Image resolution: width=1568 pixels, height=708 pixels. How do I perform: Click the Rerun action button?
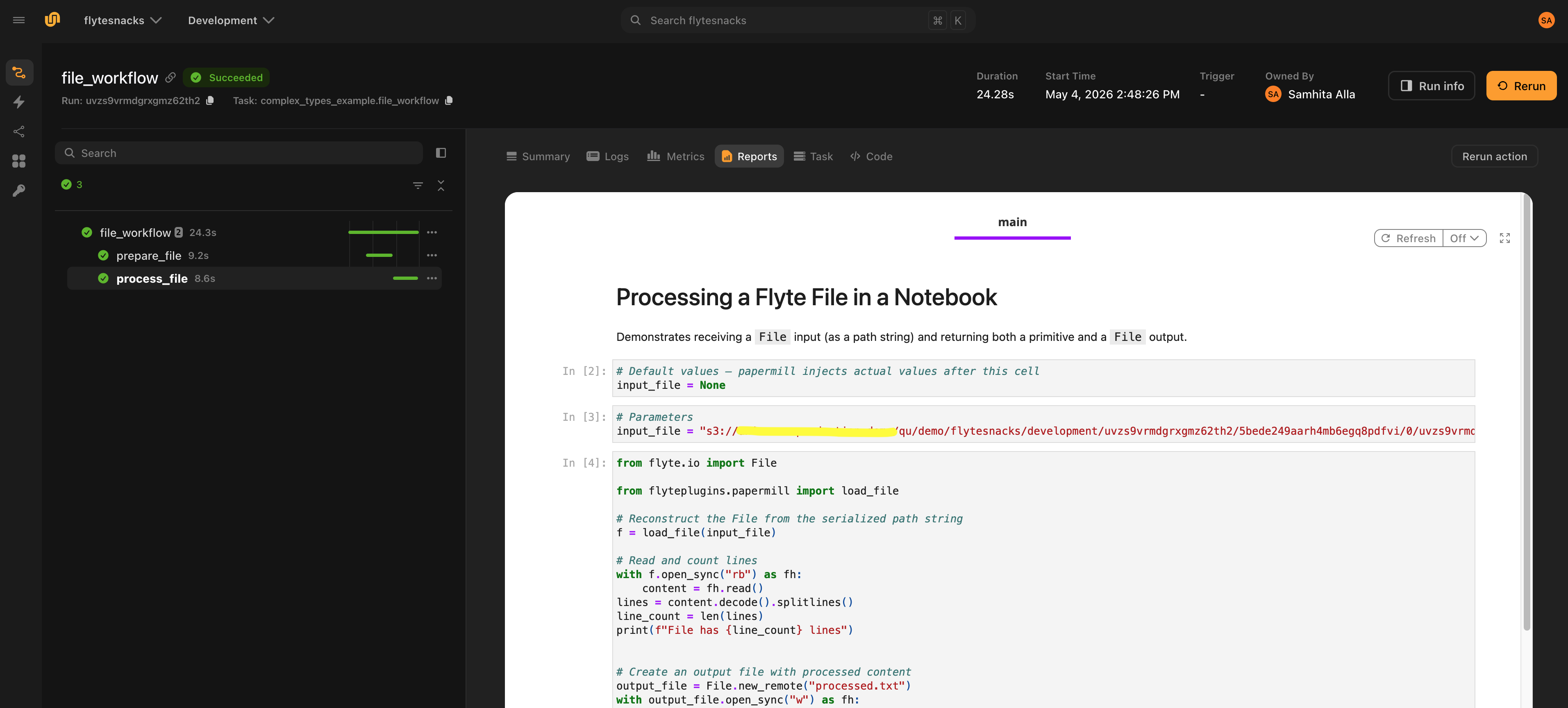coord(1494,157)
